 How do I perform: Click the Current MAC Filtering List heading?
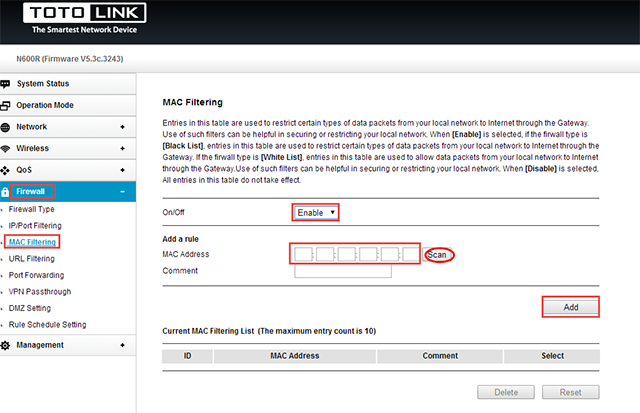click(x=269, y=331)
